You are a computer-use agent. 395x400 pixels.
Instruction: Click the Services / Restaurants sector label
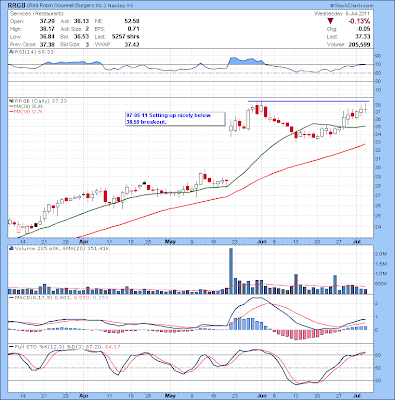tap(37, 14)
